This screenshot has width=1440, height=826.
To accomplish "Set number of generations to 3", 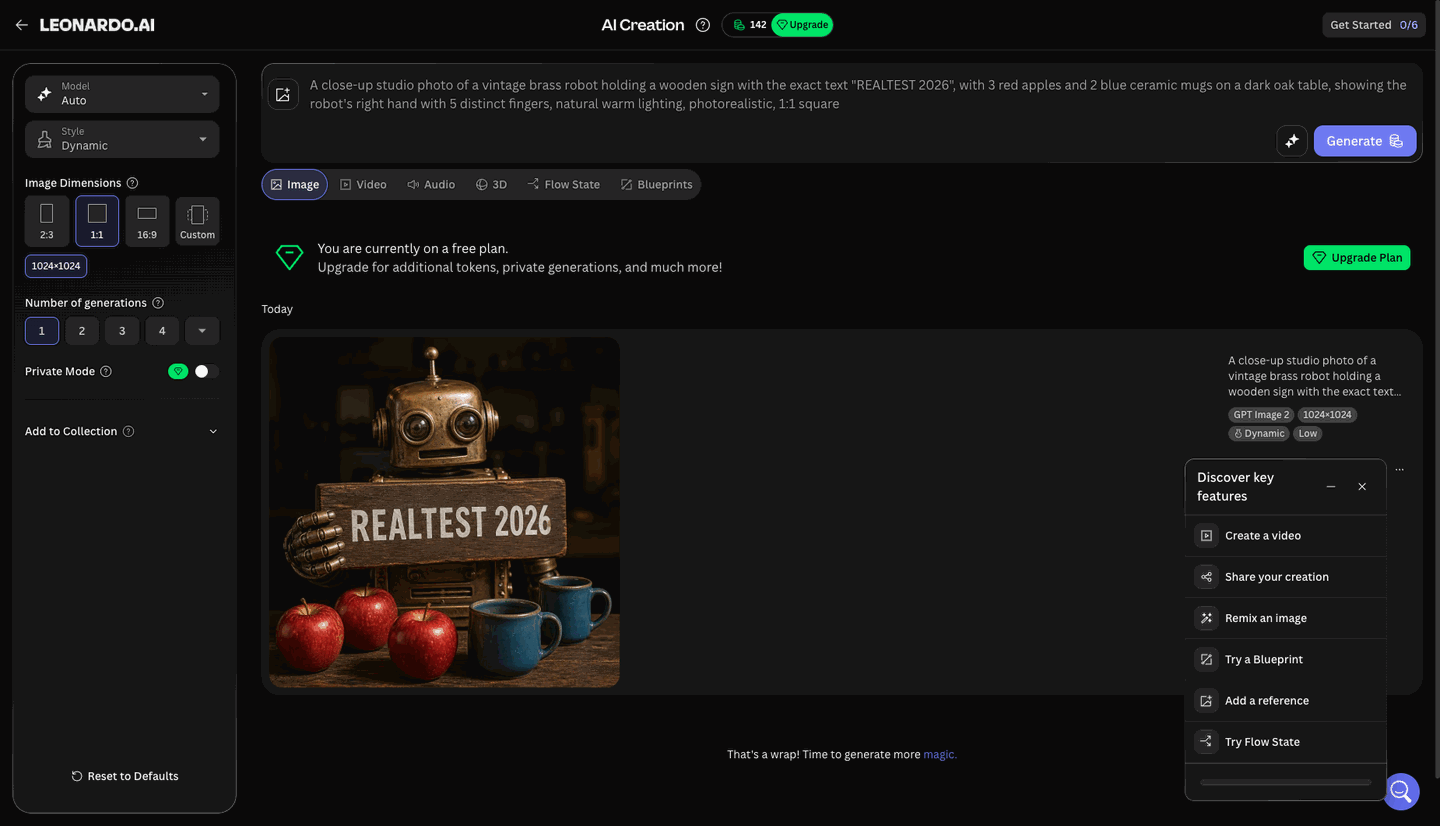I will point(122,331).
